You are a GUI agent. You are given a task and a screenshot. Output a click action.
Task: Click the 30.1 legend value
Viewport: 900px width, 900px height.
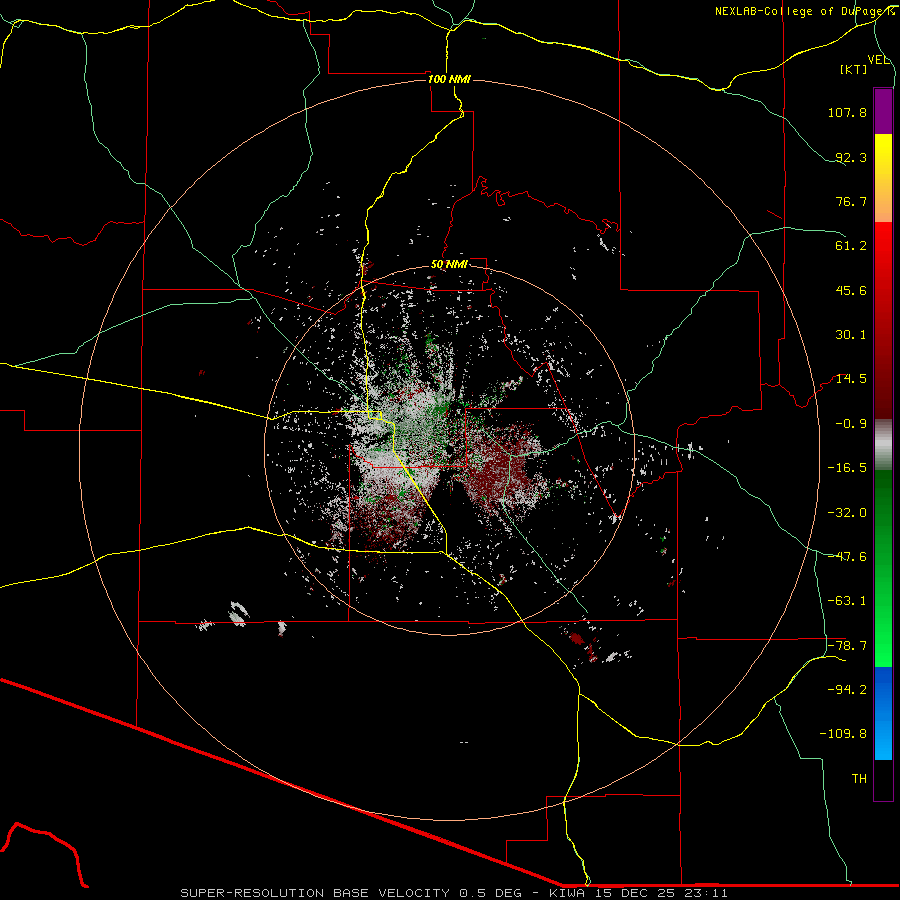click(851, 335)
